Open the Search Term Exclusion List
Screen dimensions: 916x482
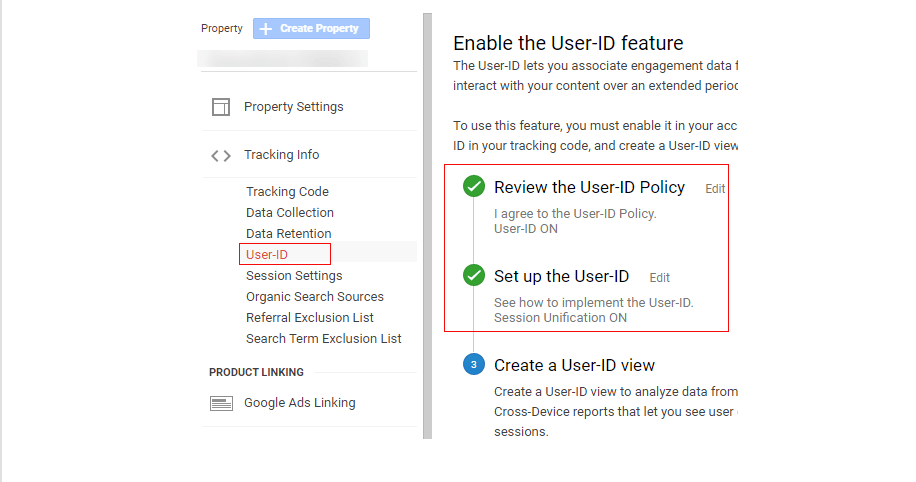(x=324, y=339)
